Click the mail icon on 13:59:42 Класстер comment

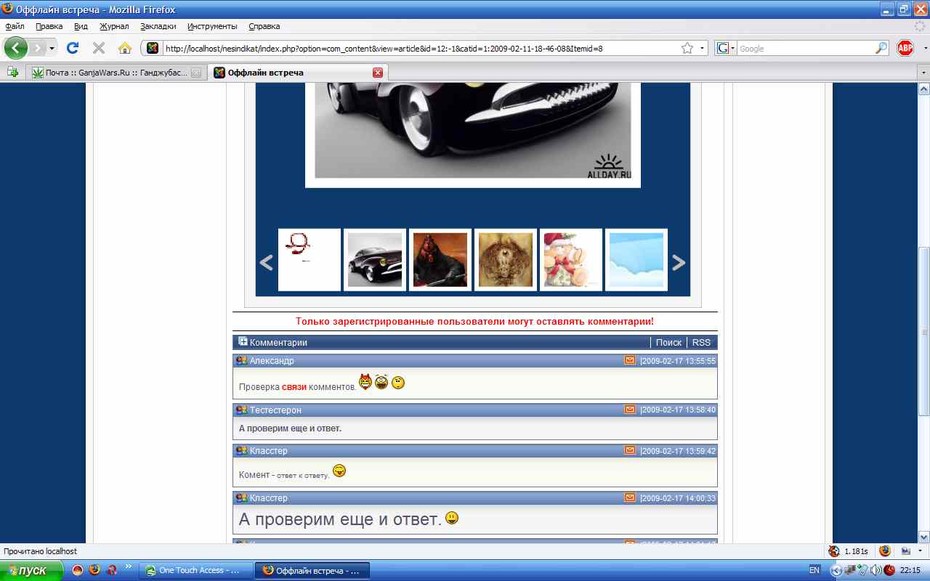click(x=629, y=451)
